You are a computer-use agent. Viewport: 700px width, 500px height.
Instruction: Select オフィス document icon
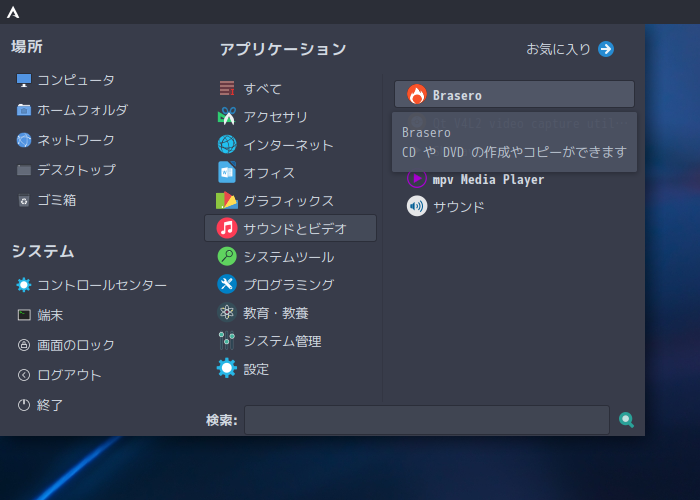(x=227, y=172)
